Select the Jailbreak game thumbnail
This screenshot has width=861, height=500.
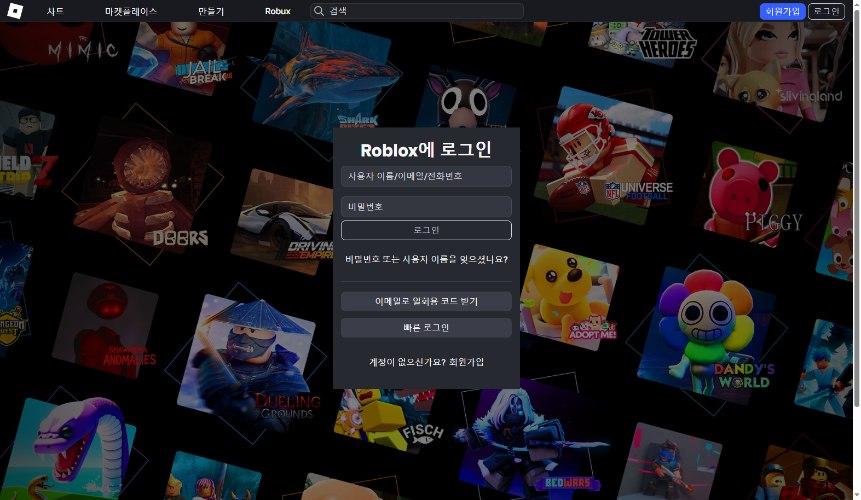pyautogui.click(x=181, y=58)
